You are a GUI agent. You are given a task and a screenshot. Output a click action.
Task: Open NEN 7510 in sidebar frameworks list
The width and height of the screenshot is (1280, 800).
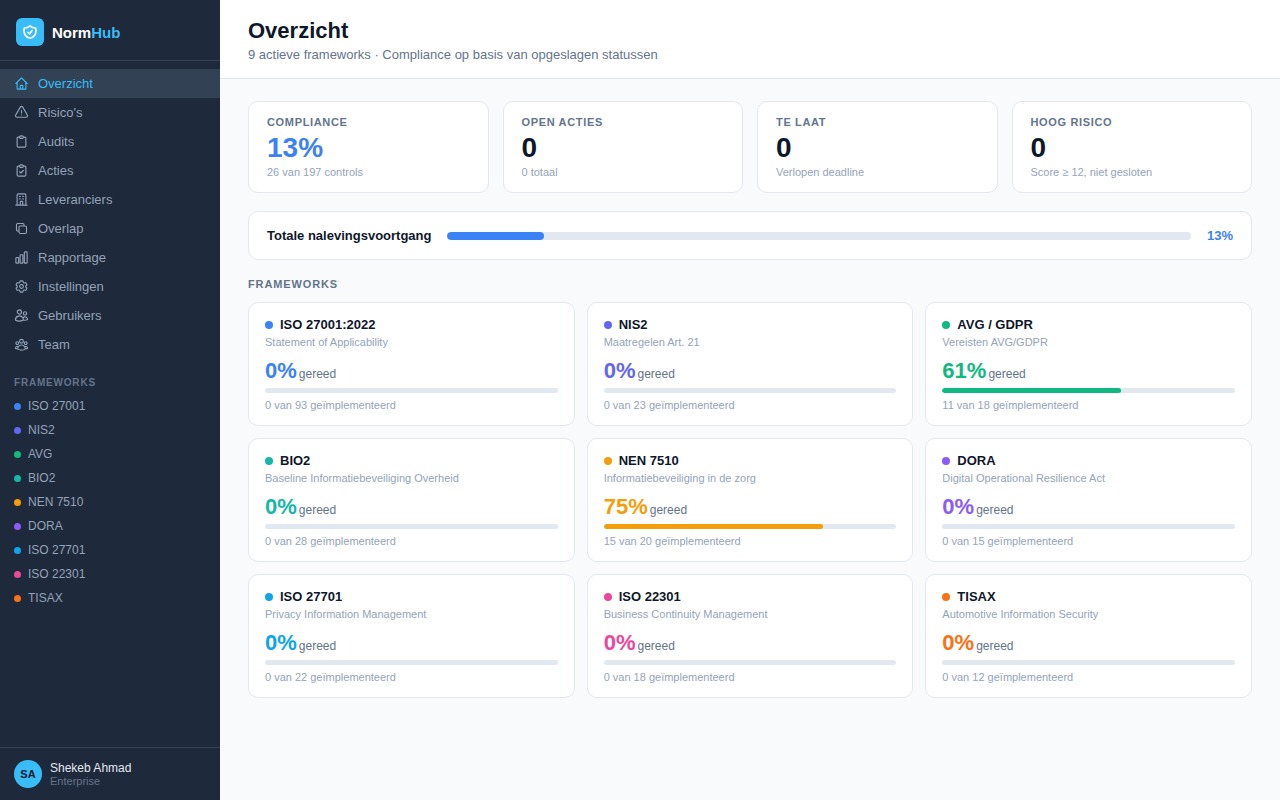click(x=110, y=502)
